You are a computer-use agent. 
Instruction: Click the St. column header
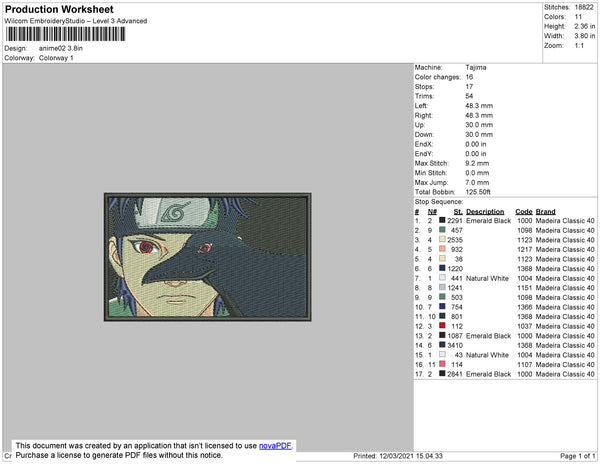coord(458,212)
